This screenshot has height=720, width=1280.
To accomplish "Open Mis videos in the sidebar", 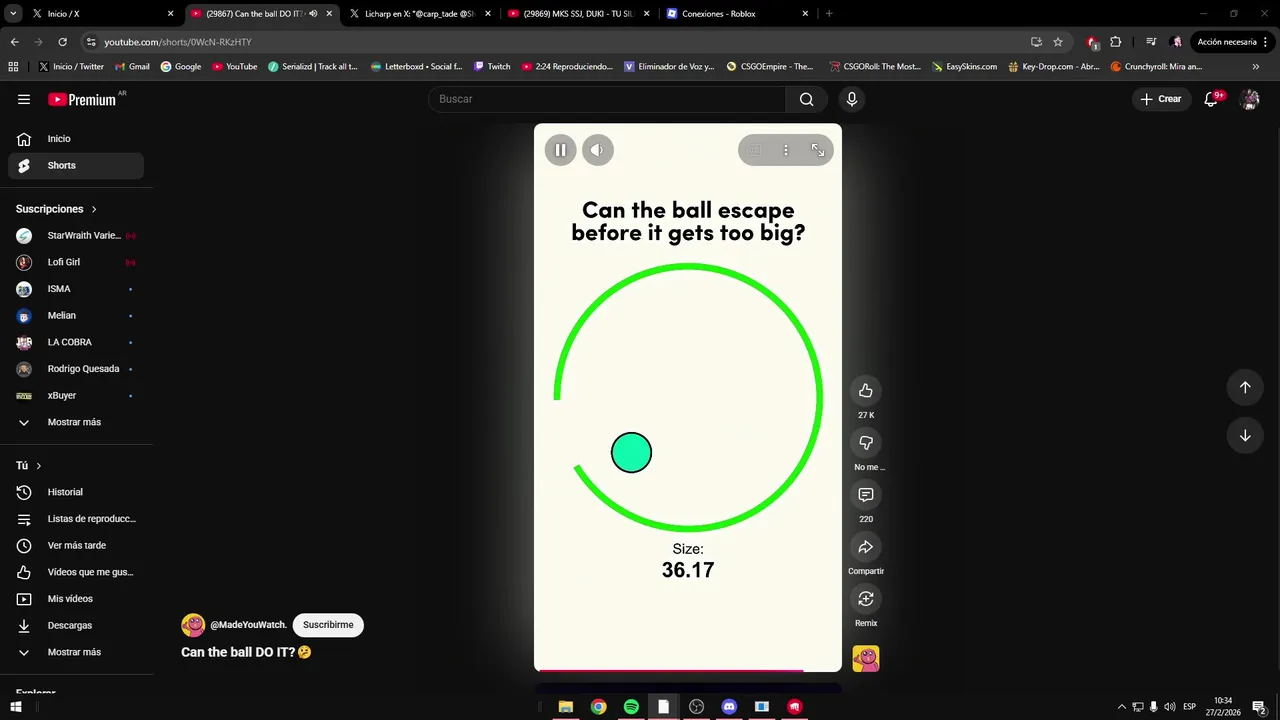I will coord(76,599).
